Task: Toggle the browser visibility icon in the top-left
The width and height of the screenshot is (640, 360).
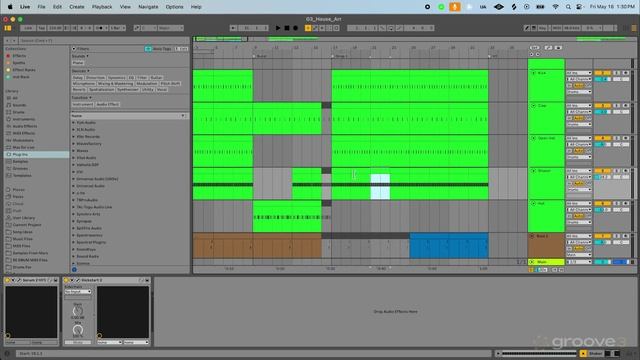Action: click(x=8, y=28)
